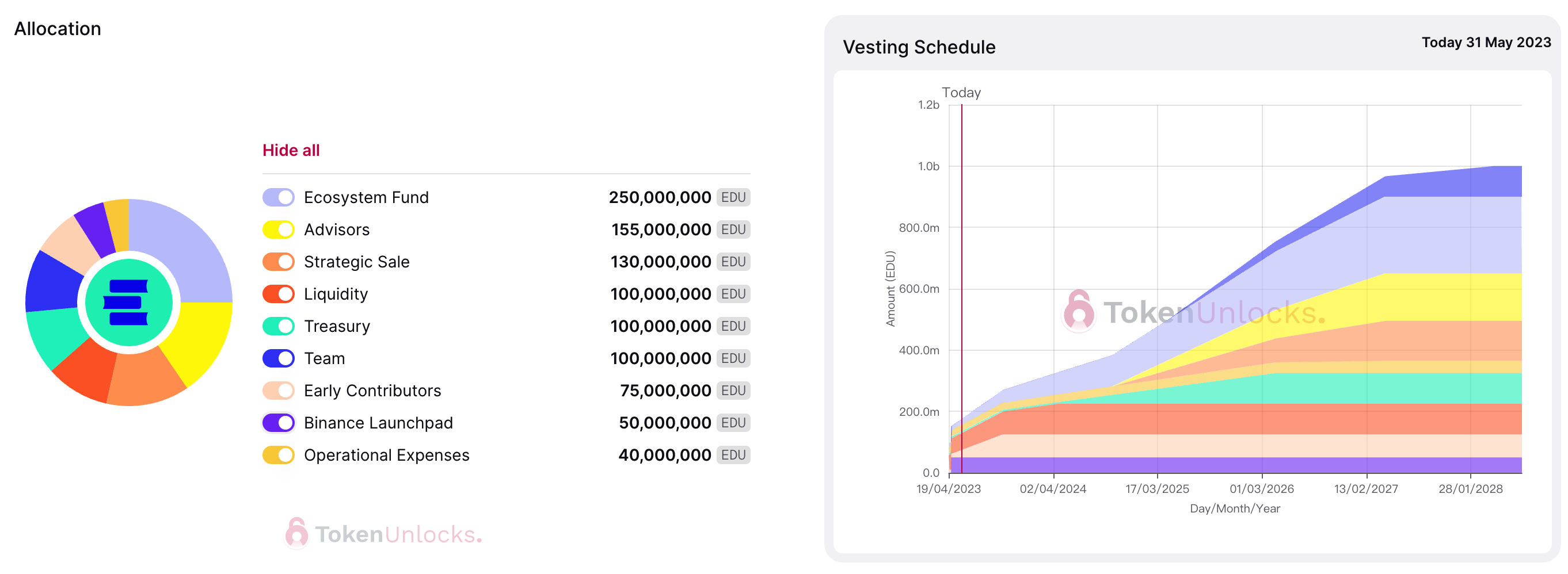
Task: Click the 1.0b y-axis label
Action: coord(928,167)
